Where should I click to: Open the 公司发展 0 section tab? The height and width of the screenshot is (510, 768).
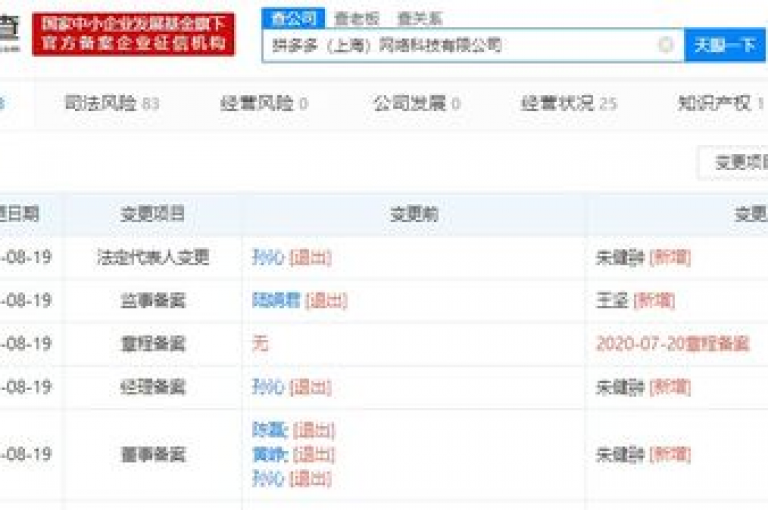point(417,103)
